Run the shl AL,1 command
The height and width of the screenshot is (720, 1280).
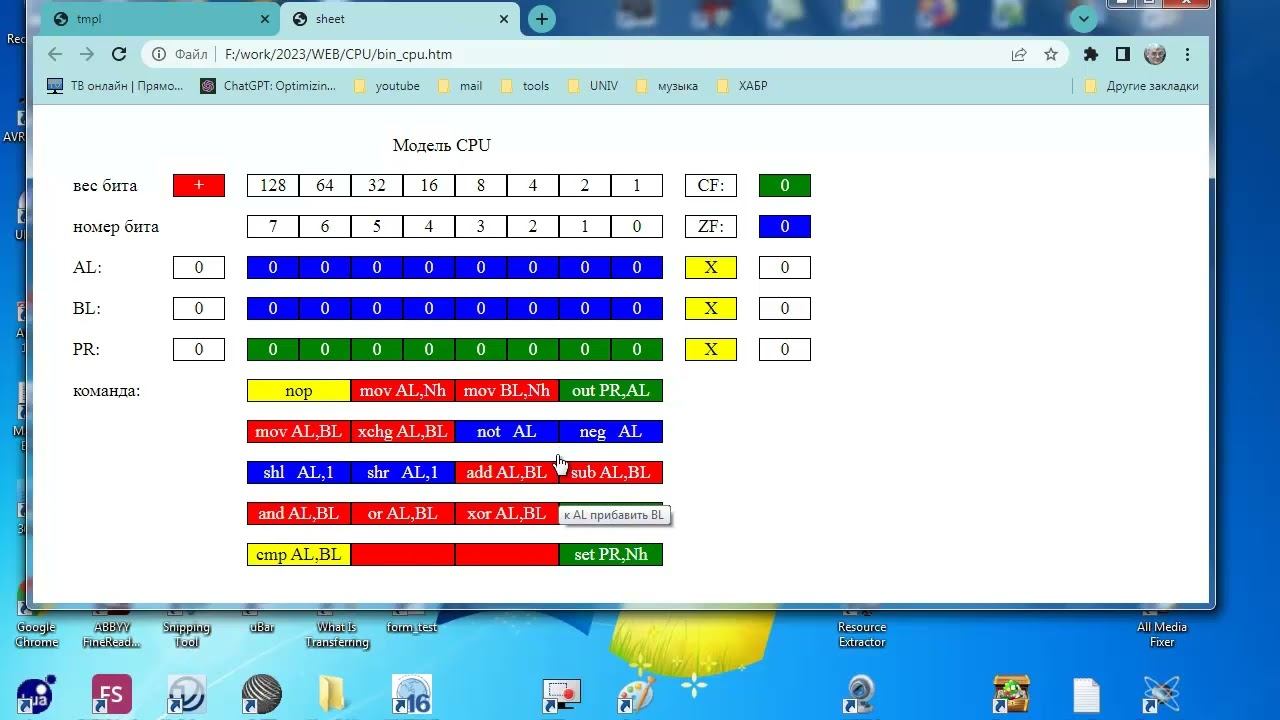pyautogui.click(x=299, y=473)
